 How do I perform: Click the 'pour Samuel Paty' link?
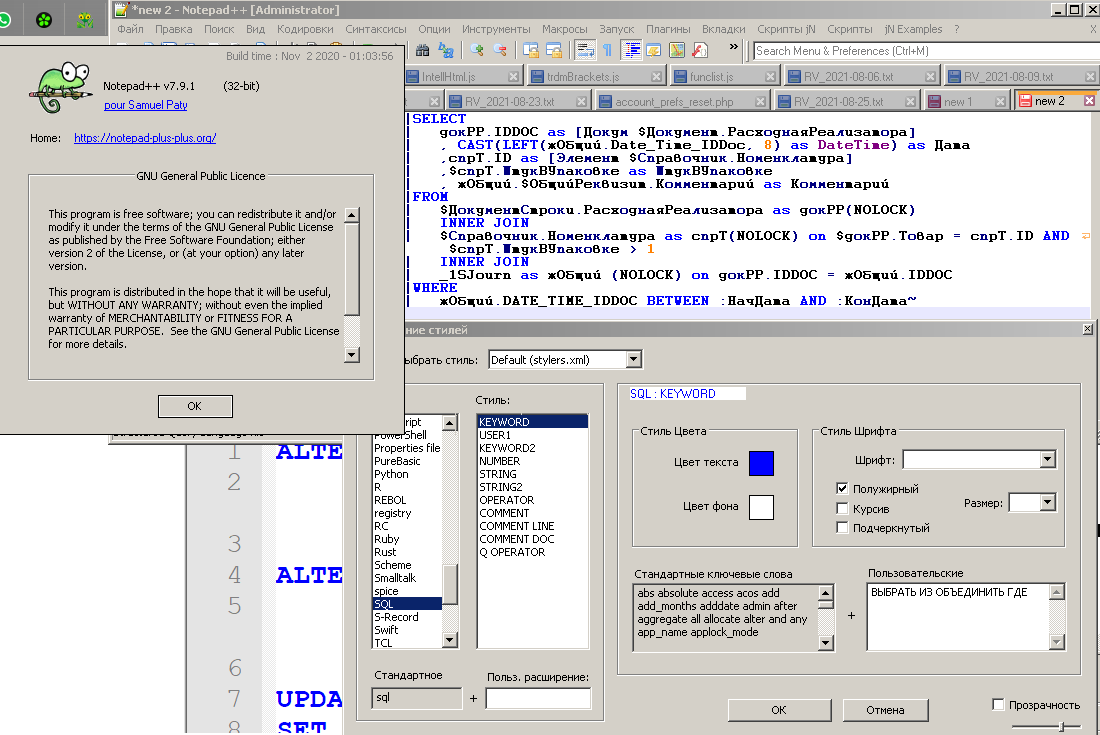coord(146,105)
